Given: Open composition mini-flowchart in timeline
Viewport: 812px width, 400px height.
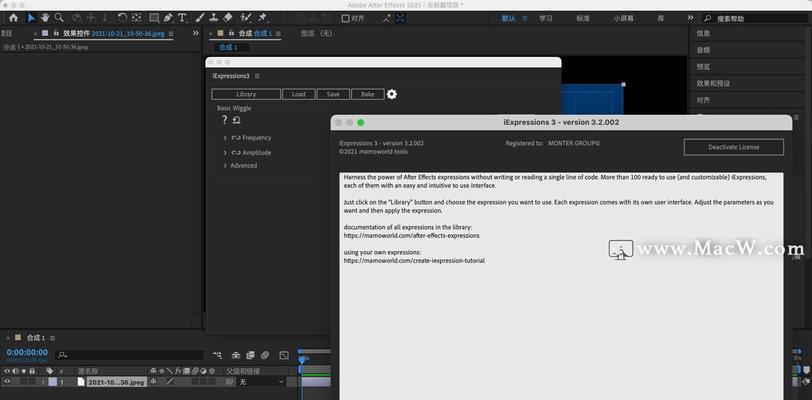Looking at the screenshot, I should (x=217, y=355).
